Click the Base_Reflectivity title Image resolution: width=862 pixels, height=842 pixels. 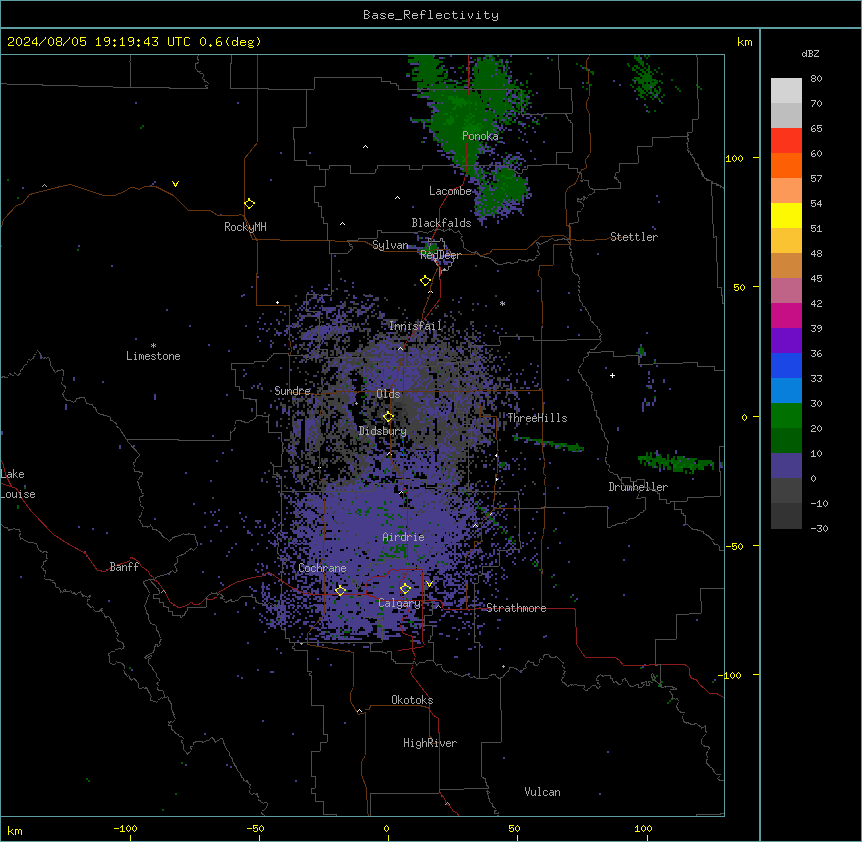(x=431, y=15)
